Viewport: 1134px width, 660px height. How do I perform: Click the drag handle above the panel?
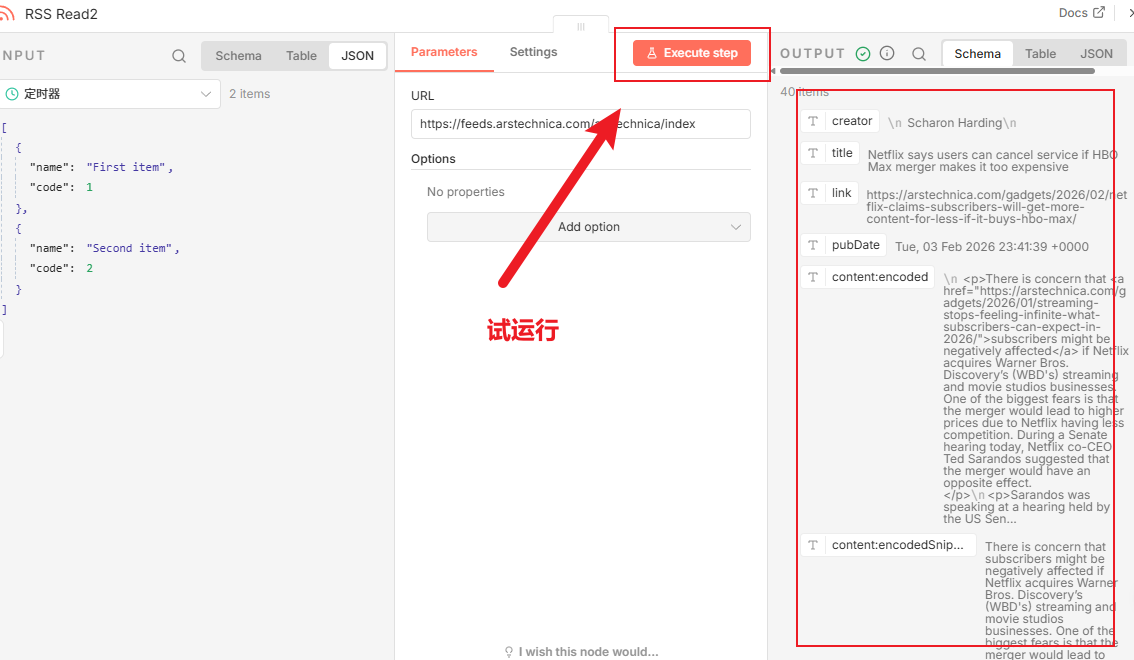coord(581,26)
